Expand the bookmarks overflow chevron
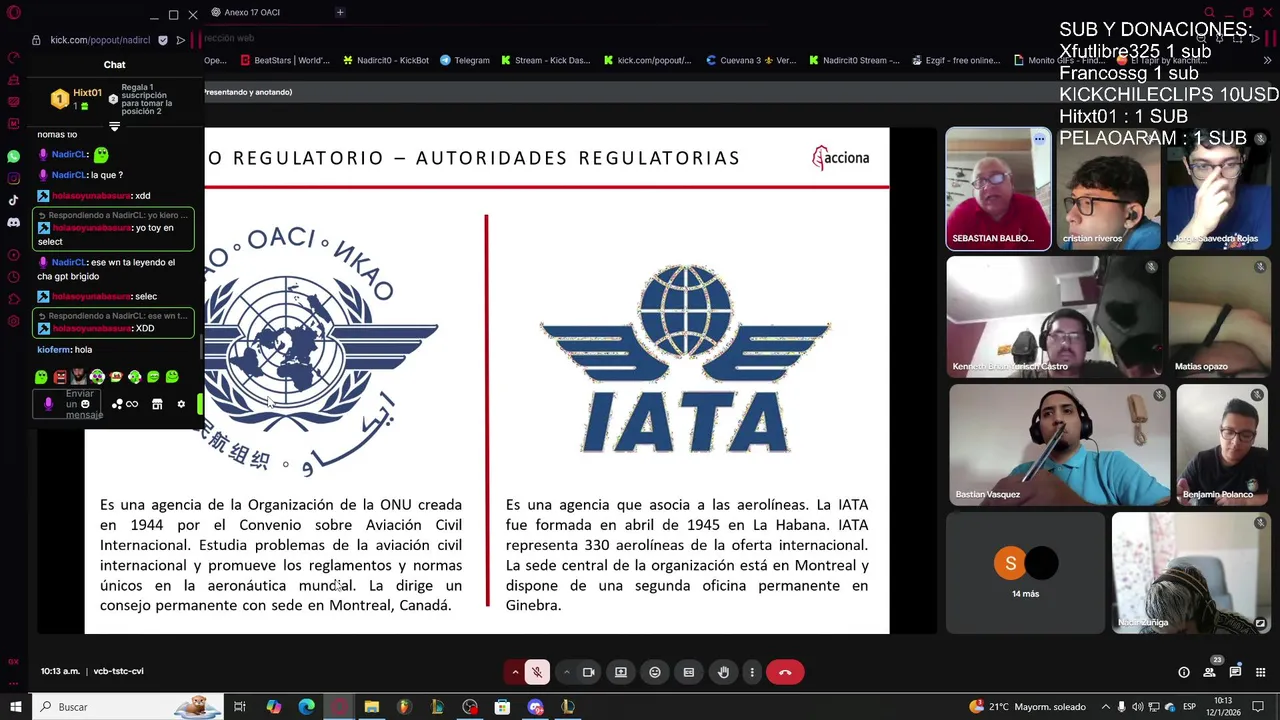 click(x=1268, y=60)
